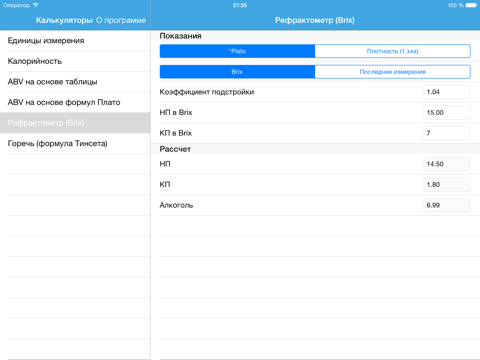Open 'ABV на основе таблицы'
480x360 pixels.
click(75, 82)
